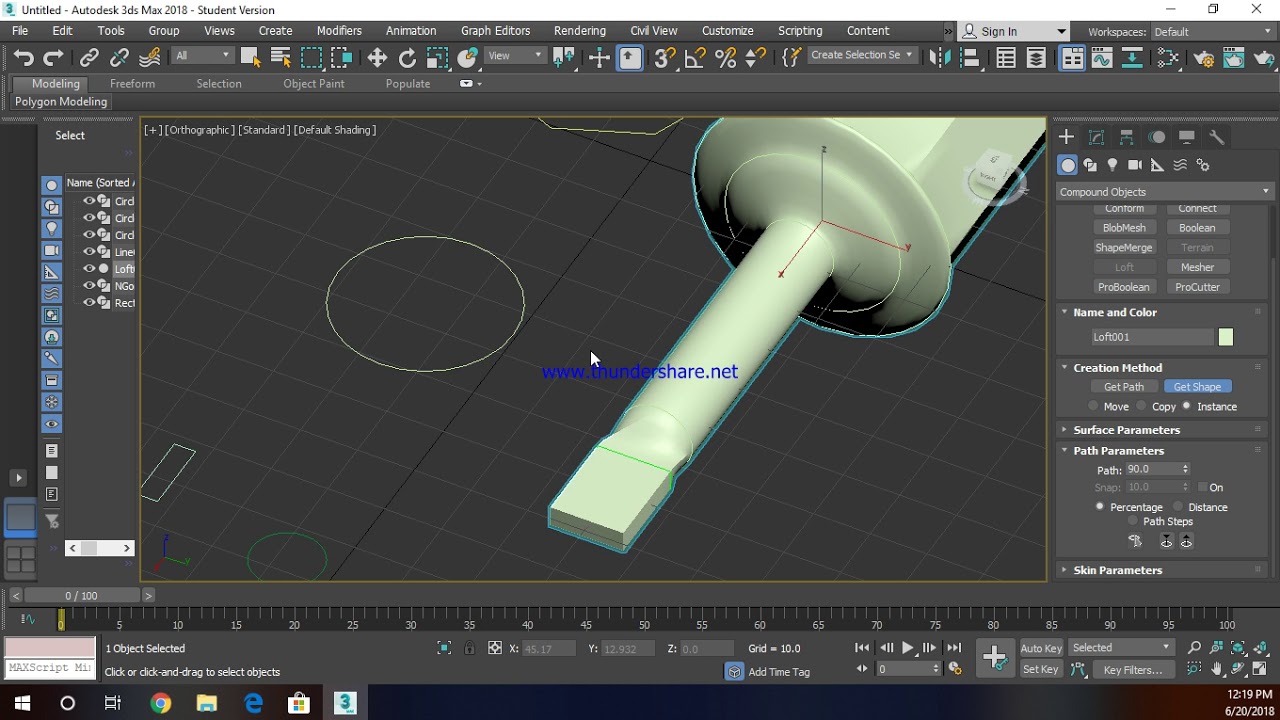The width and height of the screenshot is (1280, 720).
Task: Open the Customize menu
Action: tap(727, 31)
